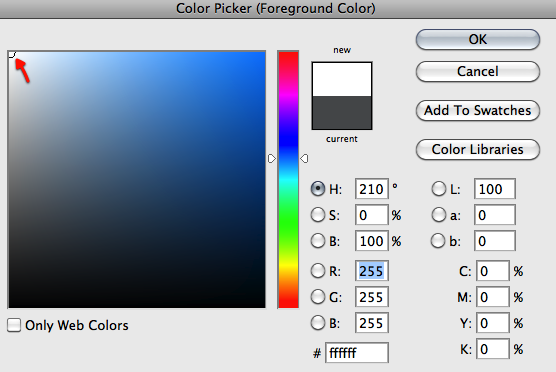Click the L field showing 100
The width and height of the screenshot is (556, 372).
(495, 189)
